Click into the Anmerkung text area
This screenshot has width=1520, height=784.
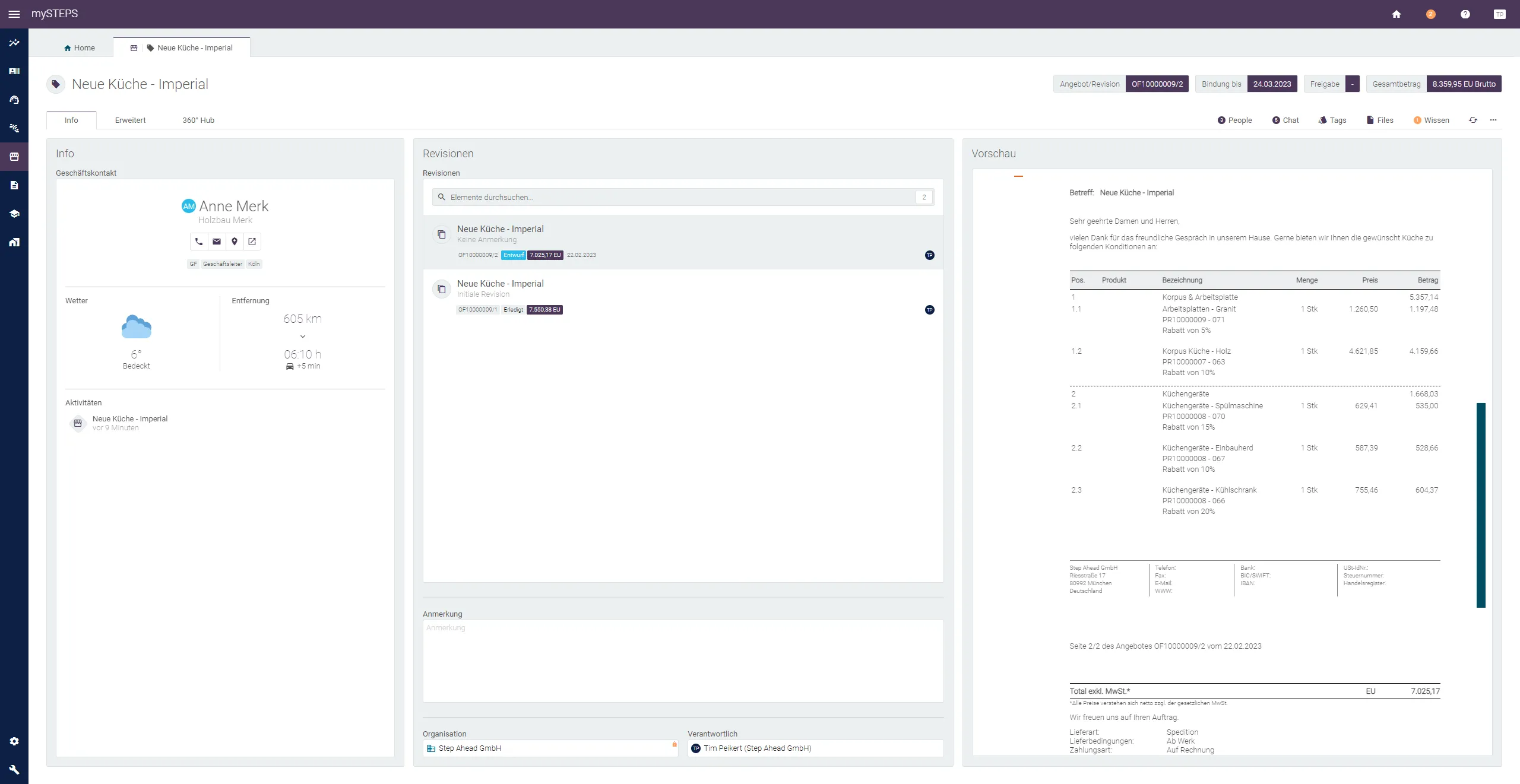tap(683, 661)
